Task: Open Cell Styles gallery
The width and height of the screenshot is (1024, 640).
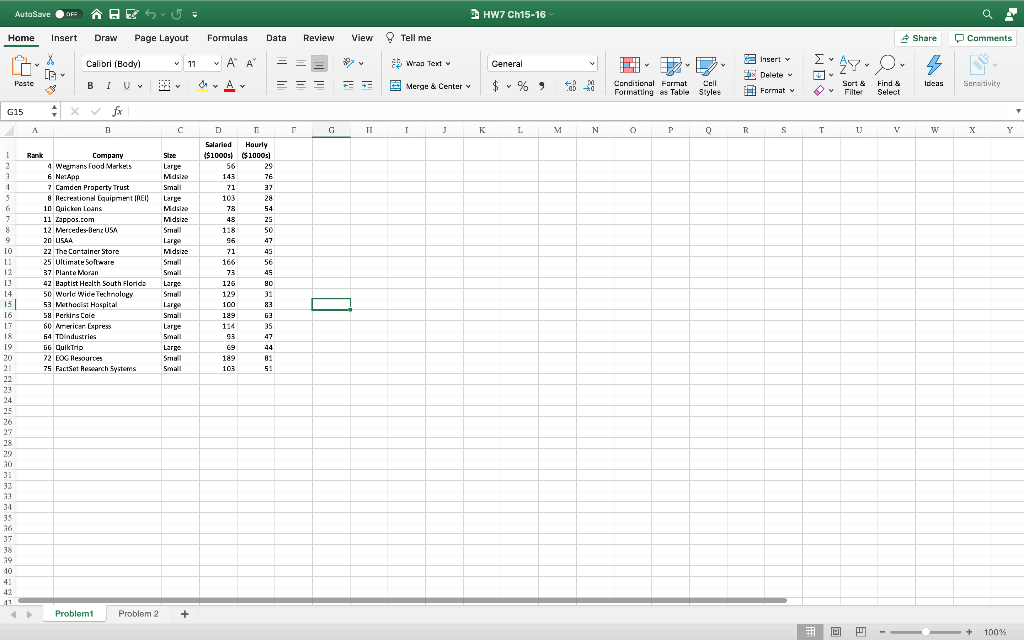Action: coord(710,76)
